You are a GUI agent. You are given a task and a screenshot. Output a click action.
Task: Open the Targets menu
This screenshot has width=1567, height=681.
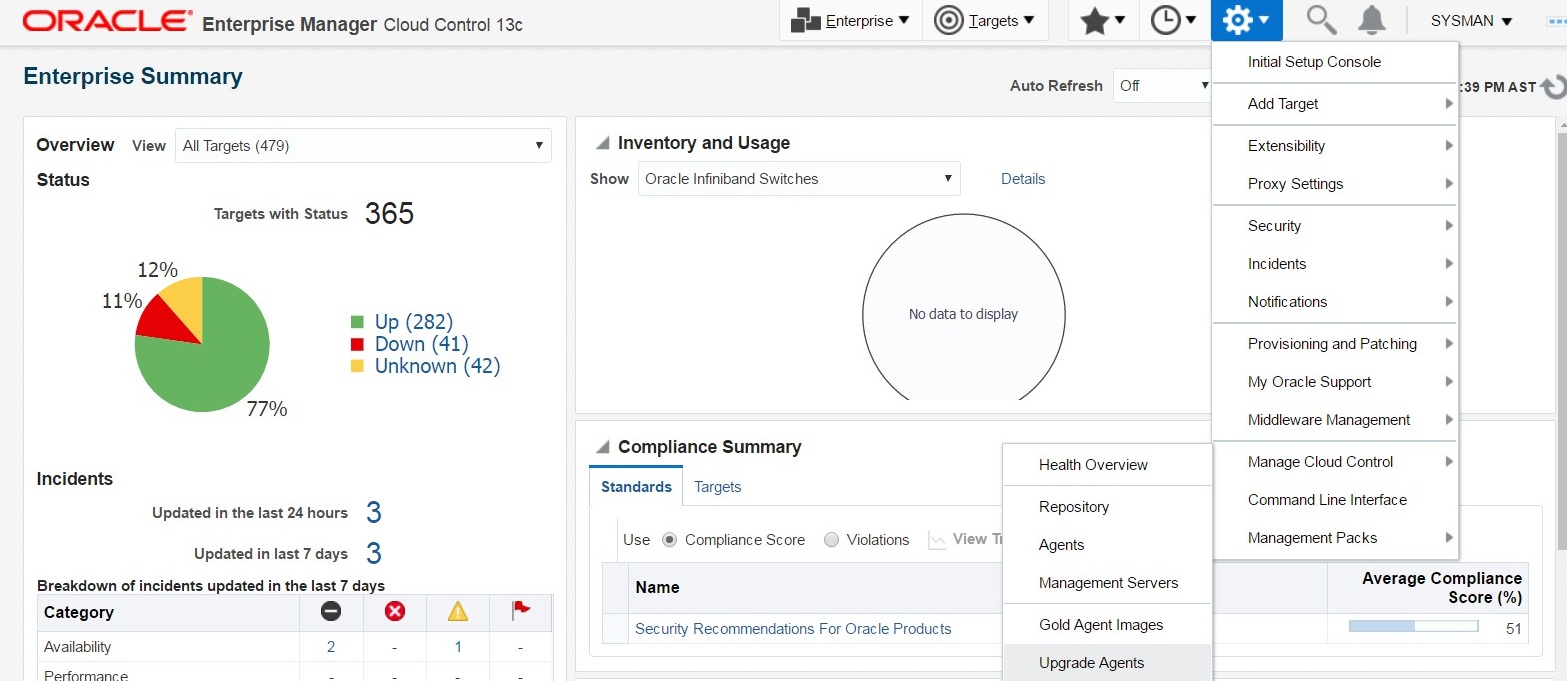[984, 21]
